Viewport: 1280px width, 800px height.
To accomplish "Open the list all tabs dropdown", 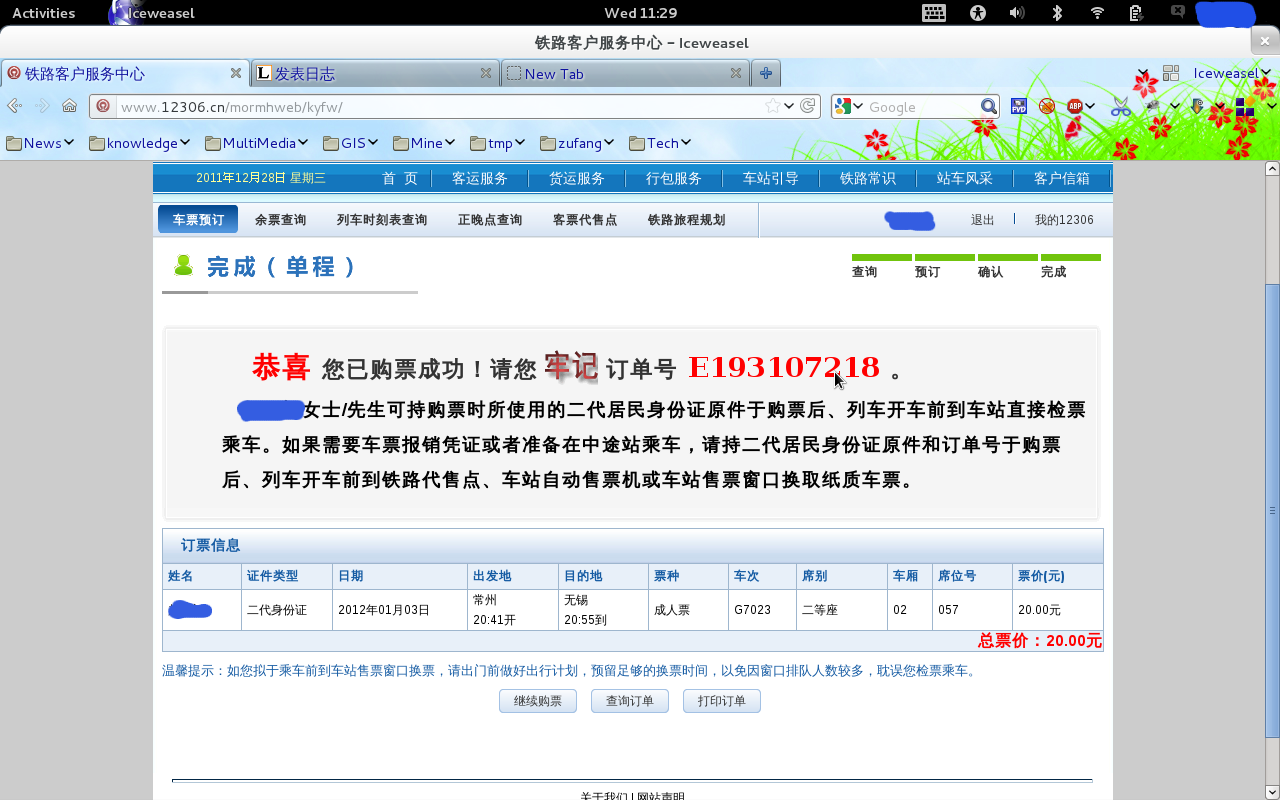I will [x=1143, y=73].
